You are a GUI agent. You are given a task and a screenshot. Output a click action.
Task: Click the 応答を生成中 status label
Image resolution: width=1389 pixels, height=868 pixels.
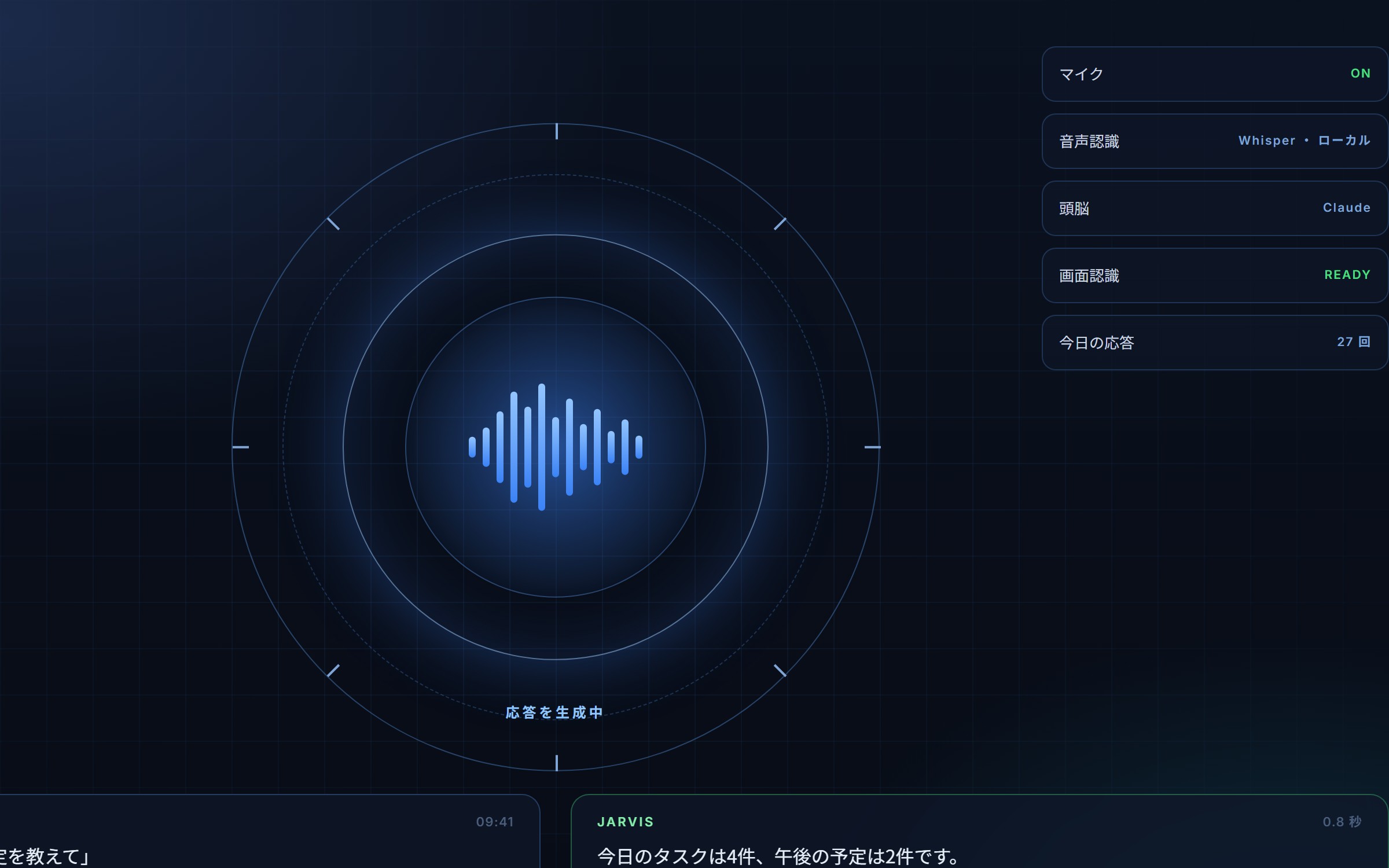click(554, 712)
